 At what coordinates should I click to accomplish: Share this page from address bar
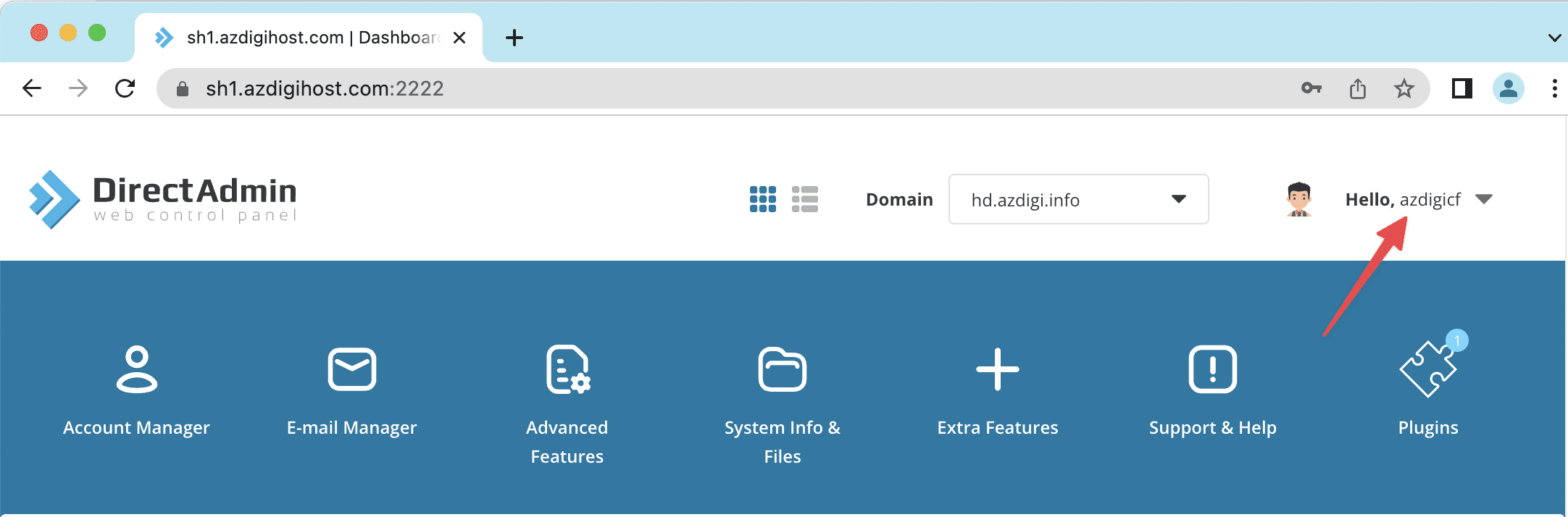[1358, 88]
